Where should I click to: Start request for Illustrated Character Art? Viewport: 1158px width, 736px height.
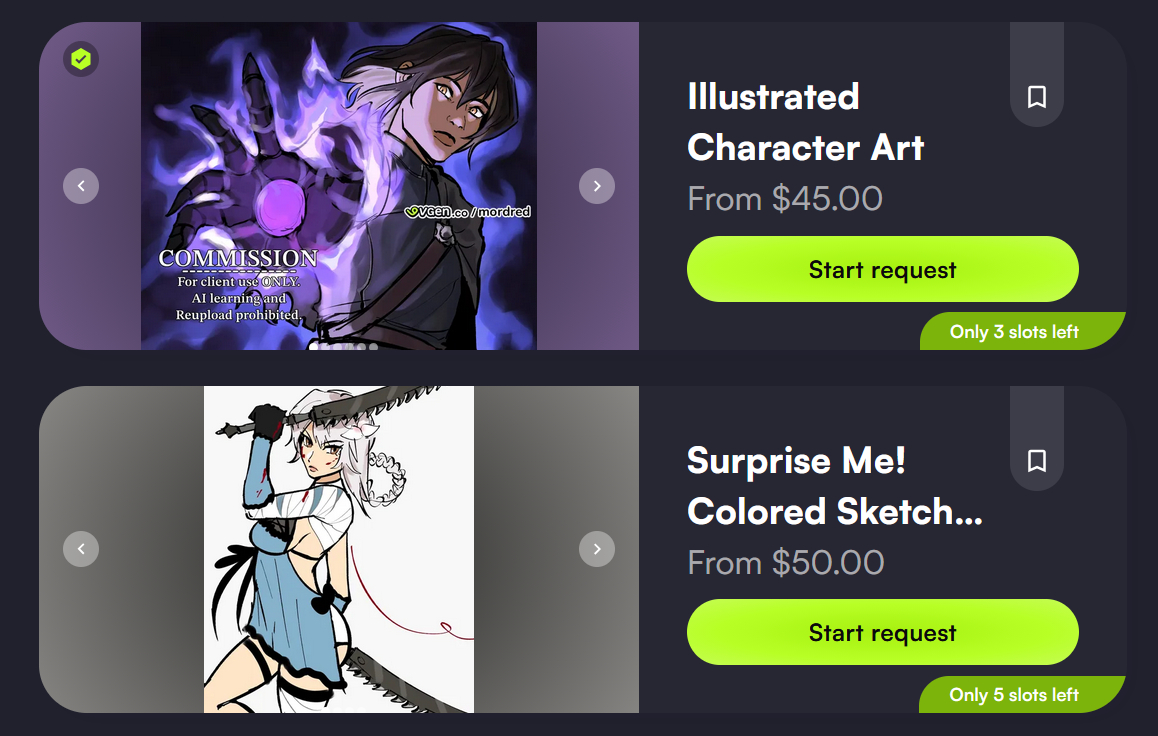click(x=883, y=269)
